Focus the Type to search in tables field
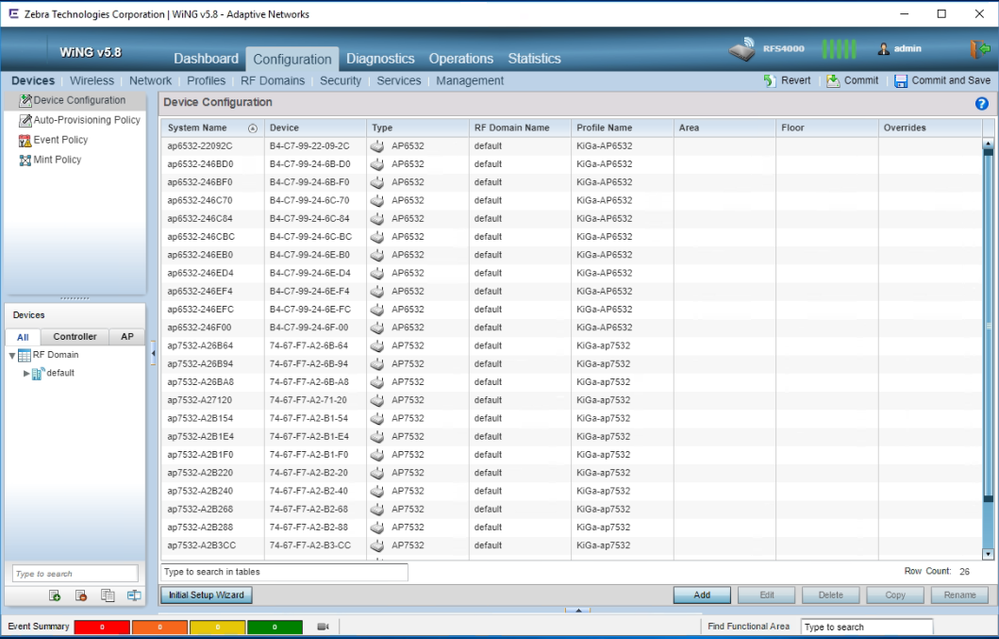The width and height of the screenshot is (999, 639). (x=284, y=572)
